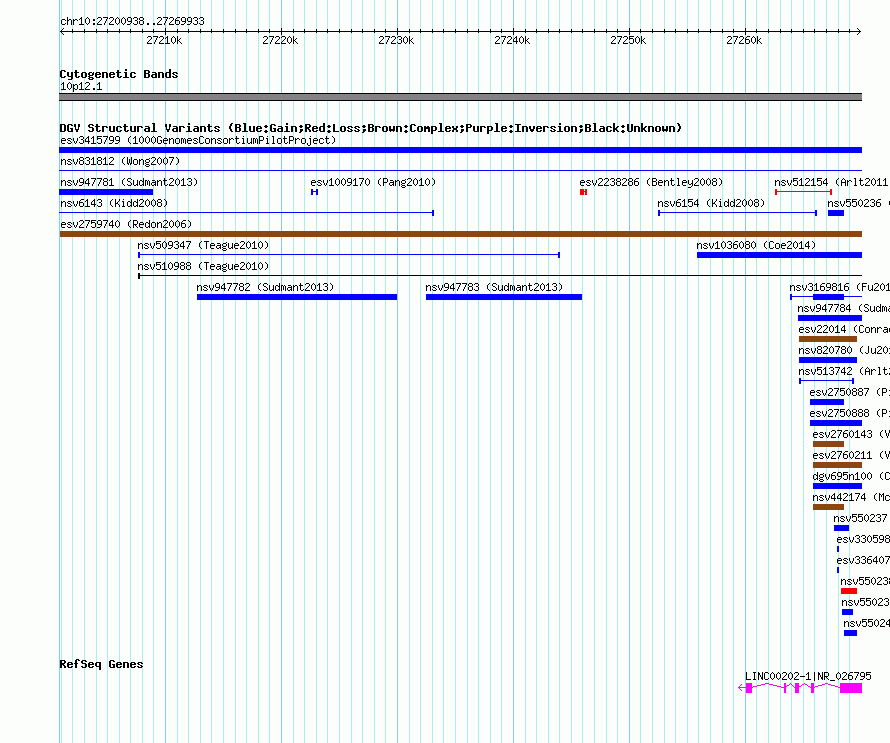The image size is (890, 743).
Task: Open the dgv695n100 variant label
Action: (851, 476)
